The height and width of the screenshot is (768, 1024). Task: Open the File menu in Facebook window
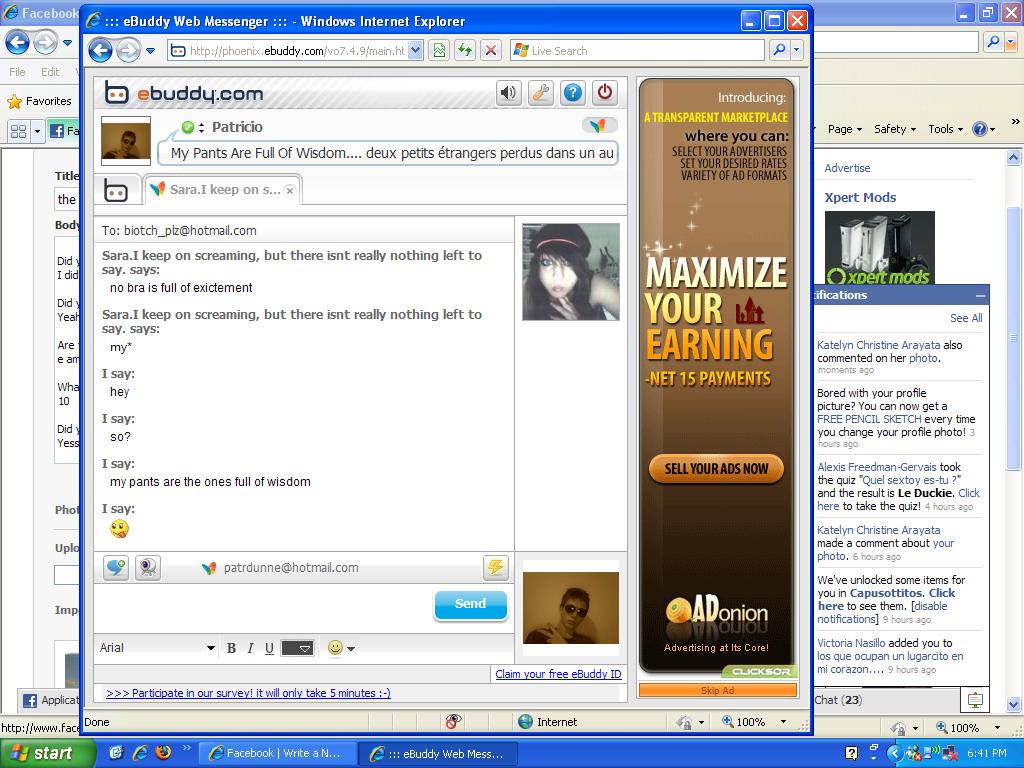[x=18, y=72]
